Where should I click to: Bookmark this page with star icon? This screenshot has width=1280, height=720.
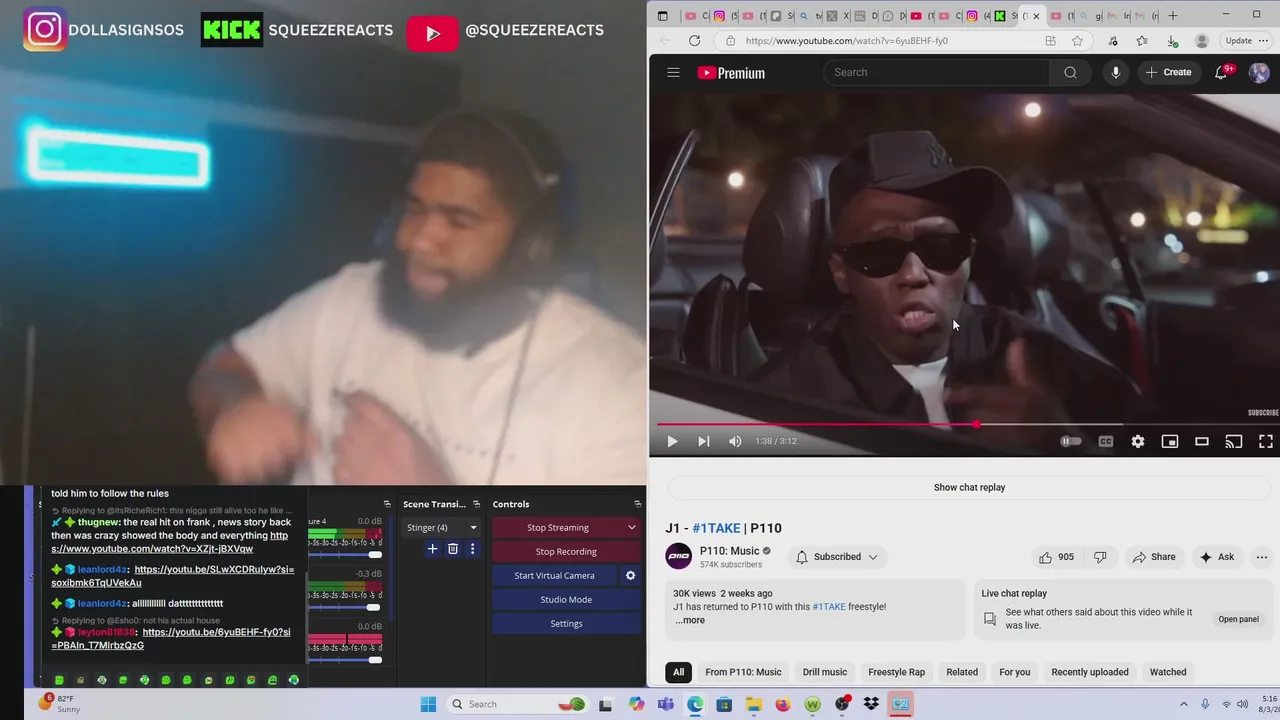(x=1077, y=41)
